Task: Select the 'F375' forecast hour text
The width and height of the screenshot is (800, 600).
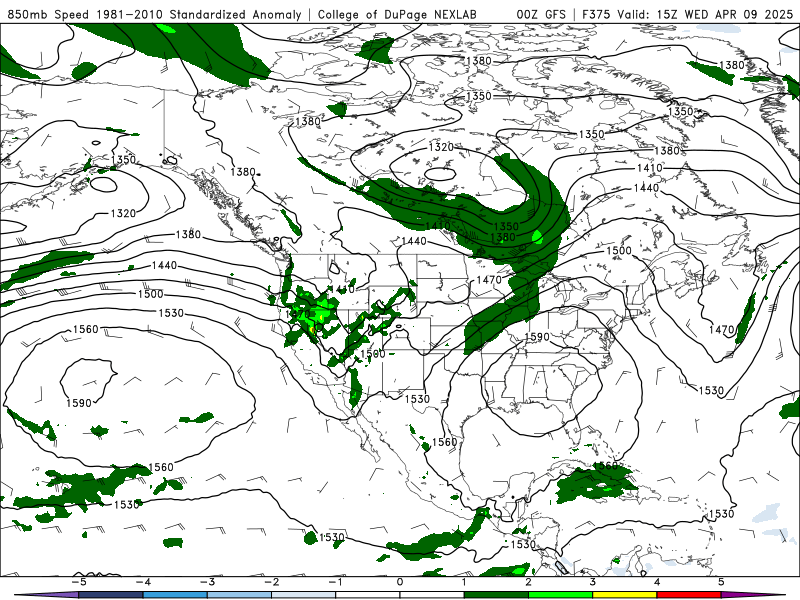Action: (595, 14)
